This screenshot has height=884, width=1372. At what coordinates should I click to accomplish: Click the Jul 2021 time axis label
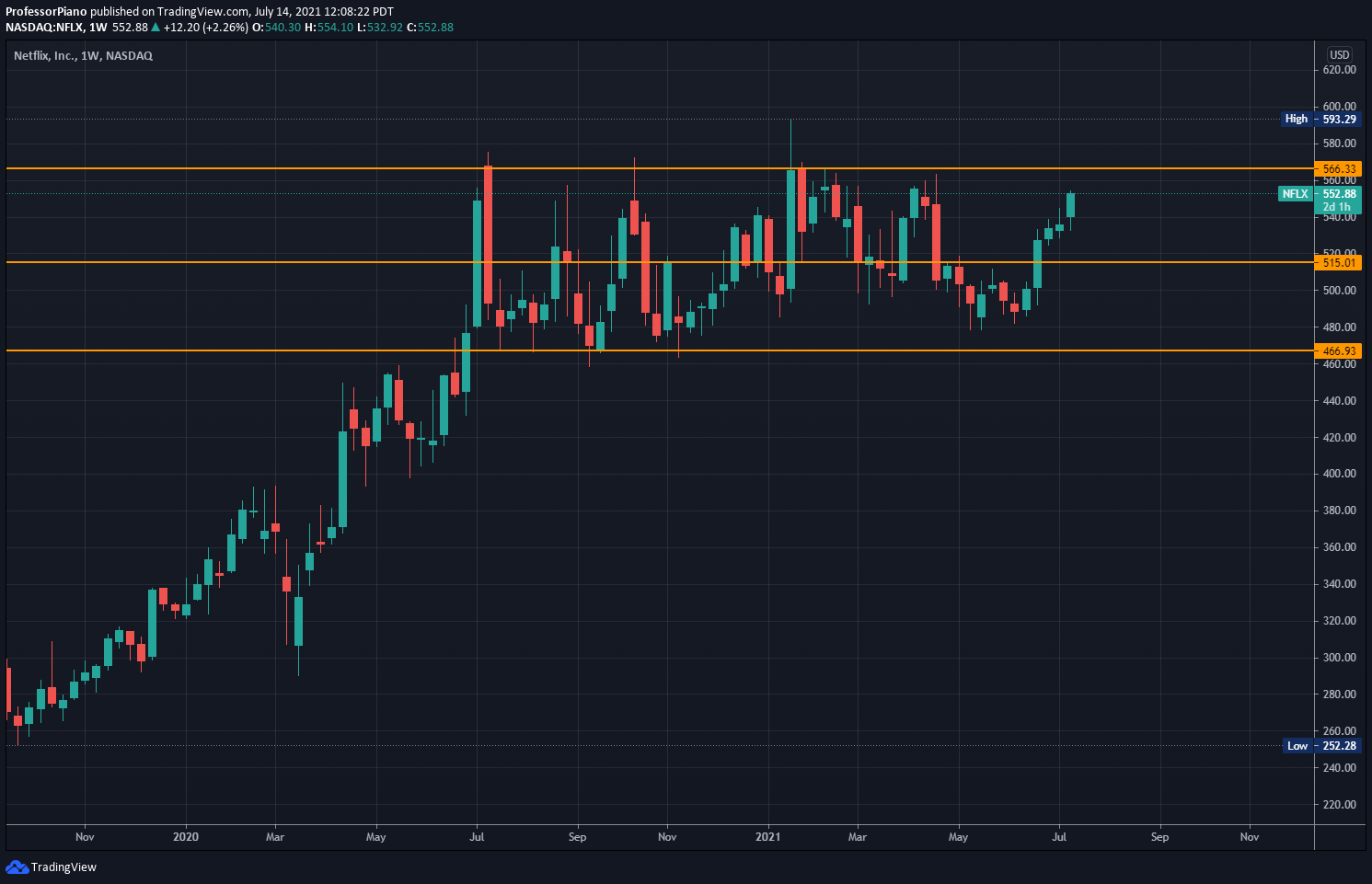(x=1059, y=837)
